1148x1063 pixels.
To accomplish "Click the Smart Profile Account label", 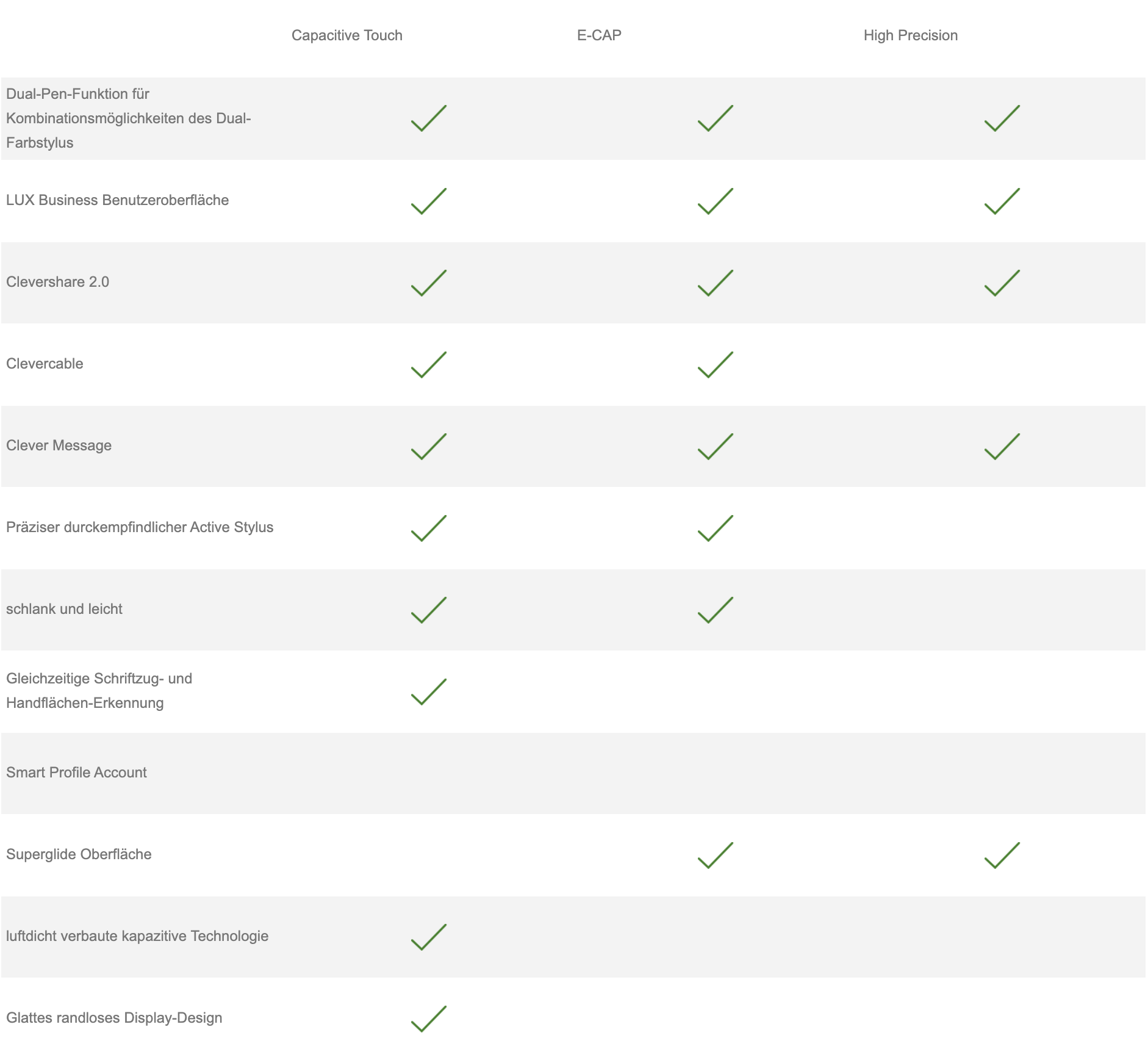I will (76, 773).
